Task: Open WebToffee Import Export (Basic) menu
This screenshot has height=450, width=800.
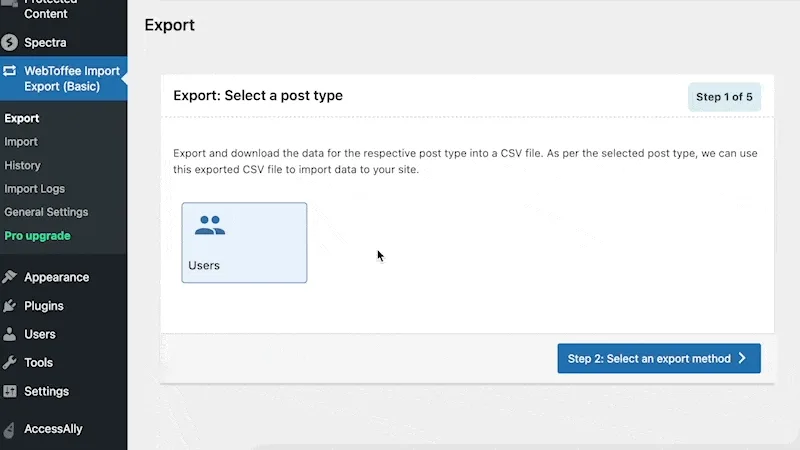Action: tap(63, 79)
